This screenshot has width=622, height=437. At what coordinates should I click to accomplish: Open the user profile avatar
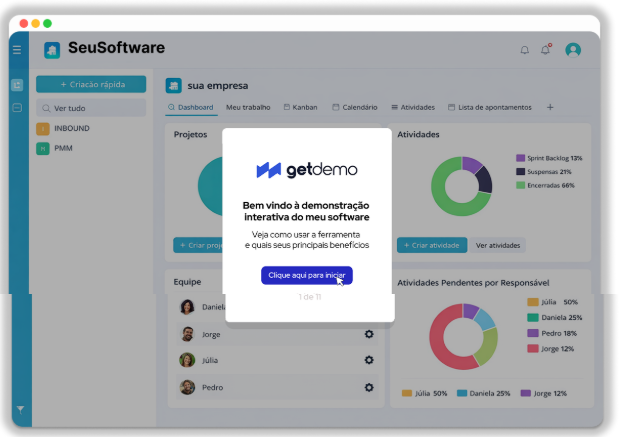click(573, 50)
